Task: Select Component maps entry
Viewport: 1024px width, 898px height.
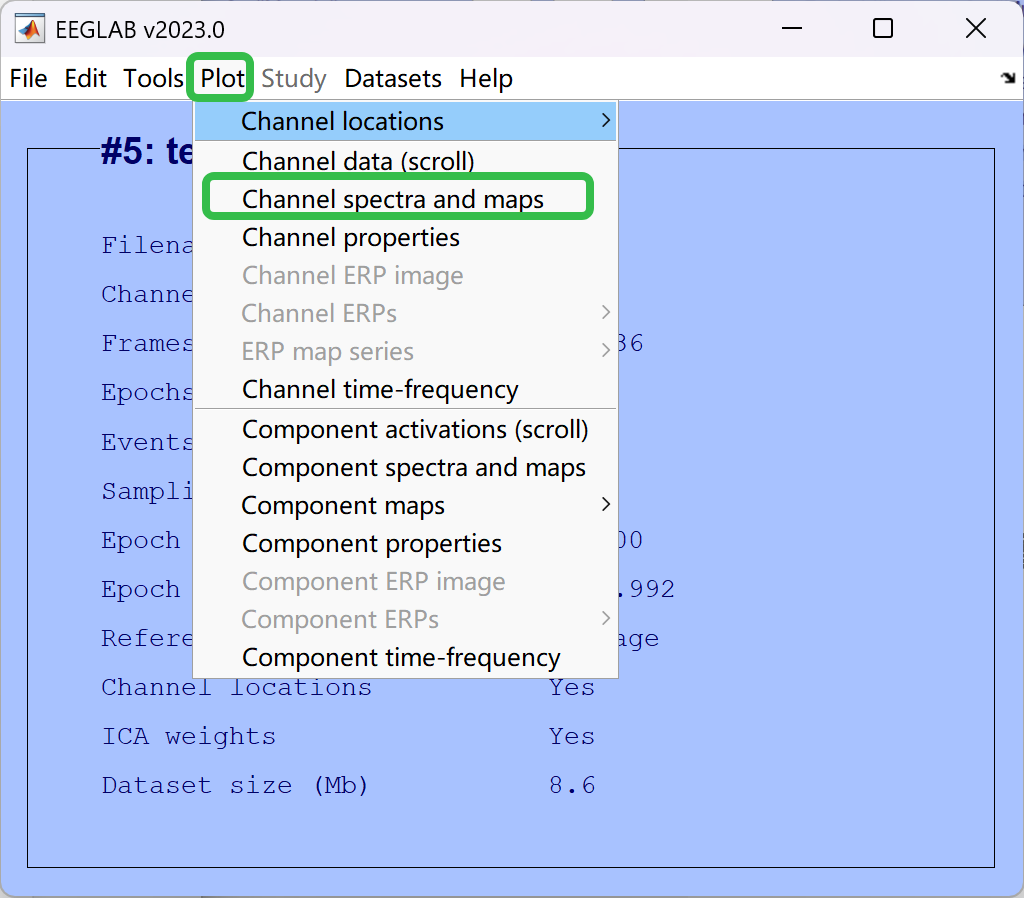Action: pyautogui.click(x=405, y=505)
